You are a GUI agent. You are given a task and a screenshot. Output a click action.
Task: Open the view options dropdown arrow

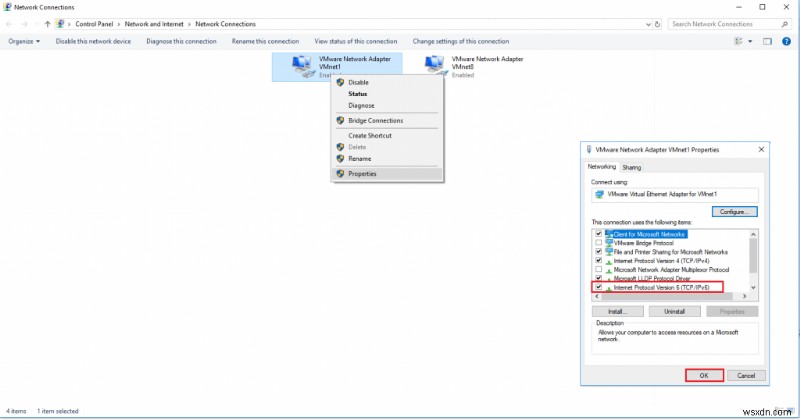(x=749, y=41)
